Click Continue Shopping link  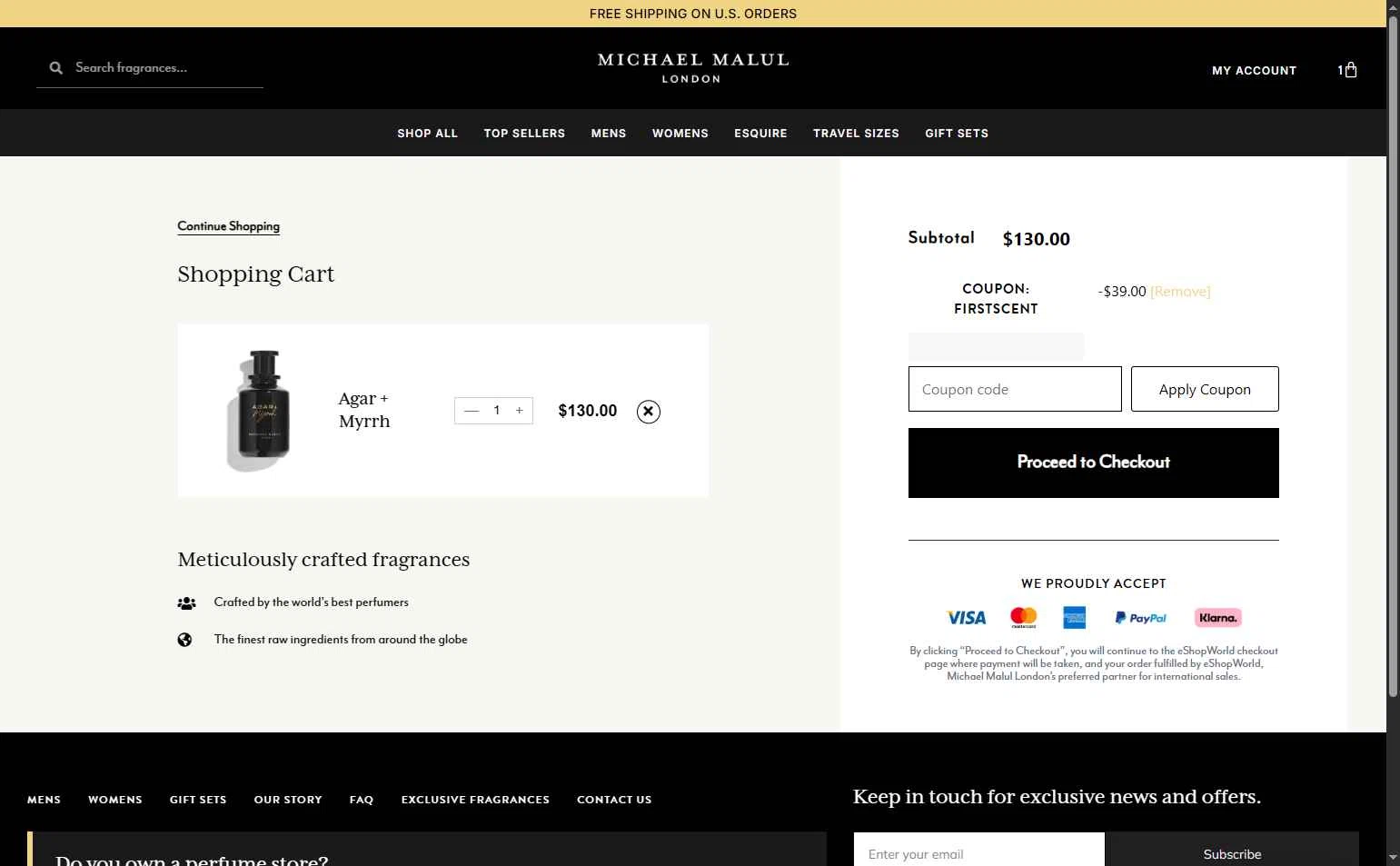[x=228, y=226]
